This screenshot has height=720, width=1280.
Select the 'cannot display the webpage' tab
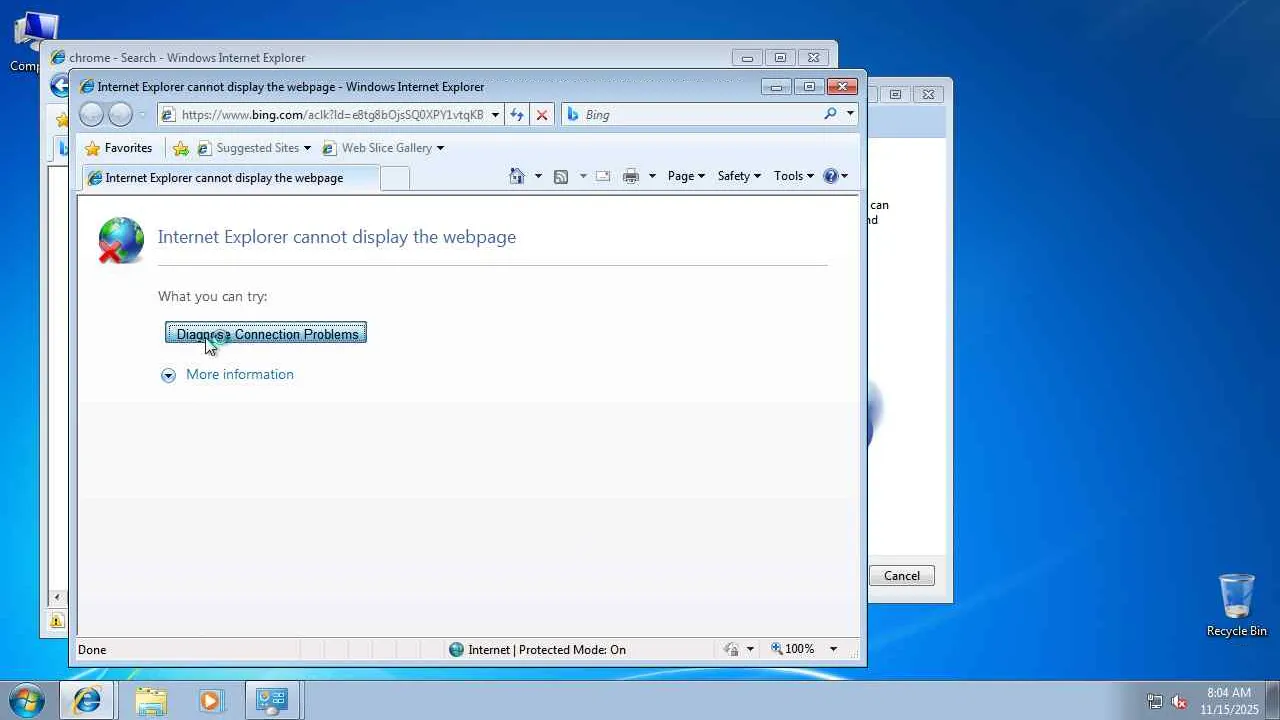pyautogui.click(x=231, y=178)
